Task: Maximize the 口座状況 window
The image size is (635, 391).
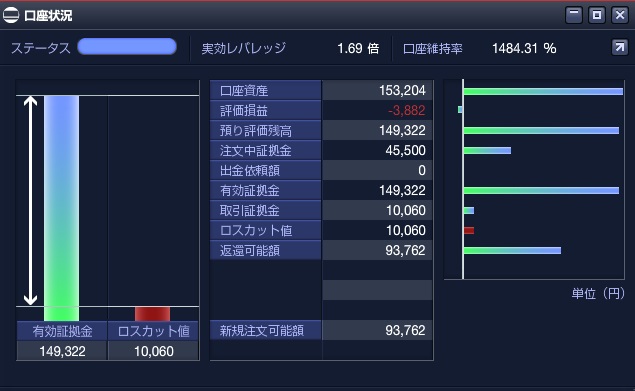Action: [597, 15]
